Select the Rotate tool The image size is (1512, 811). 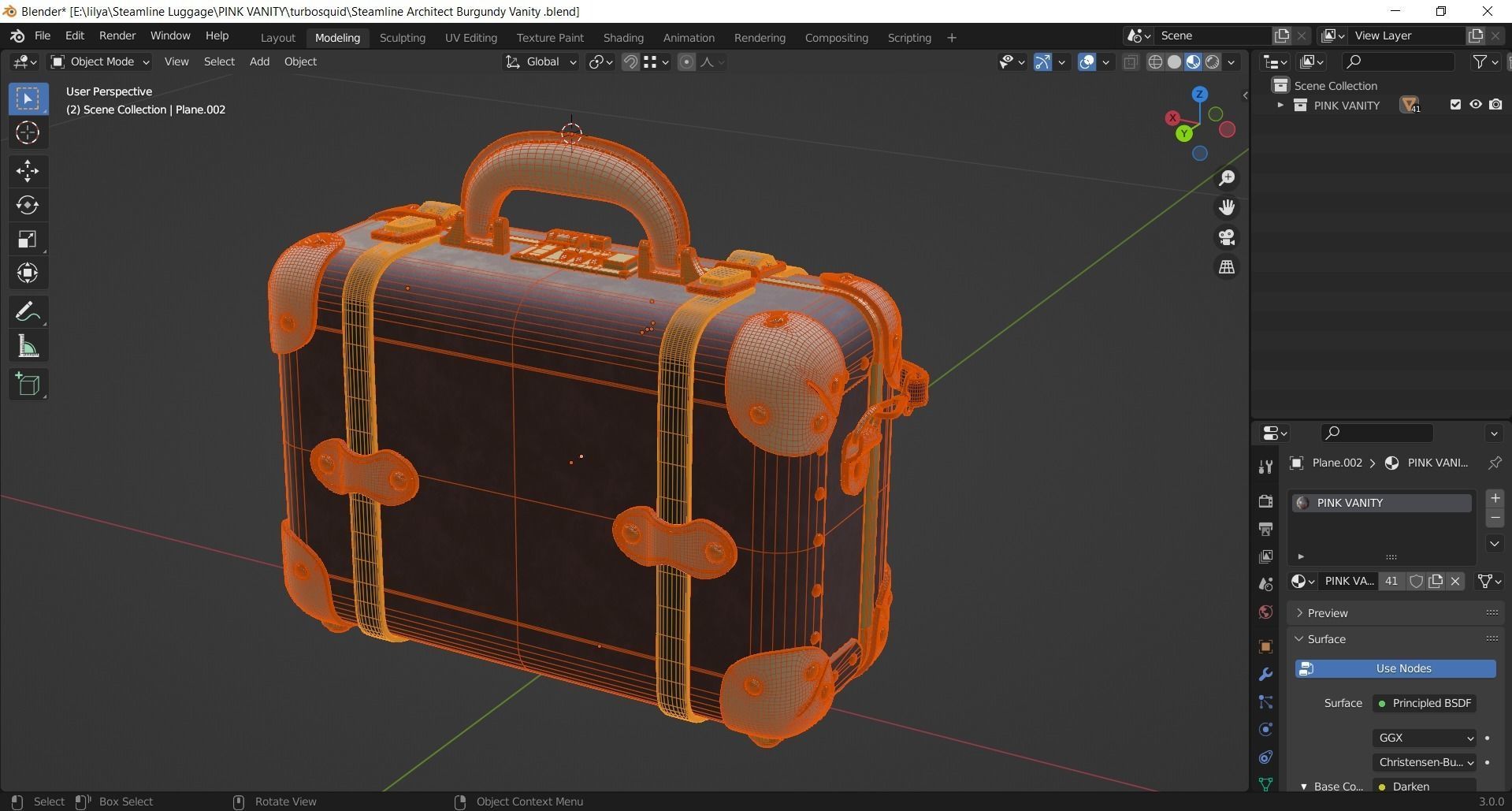[28, 205]
